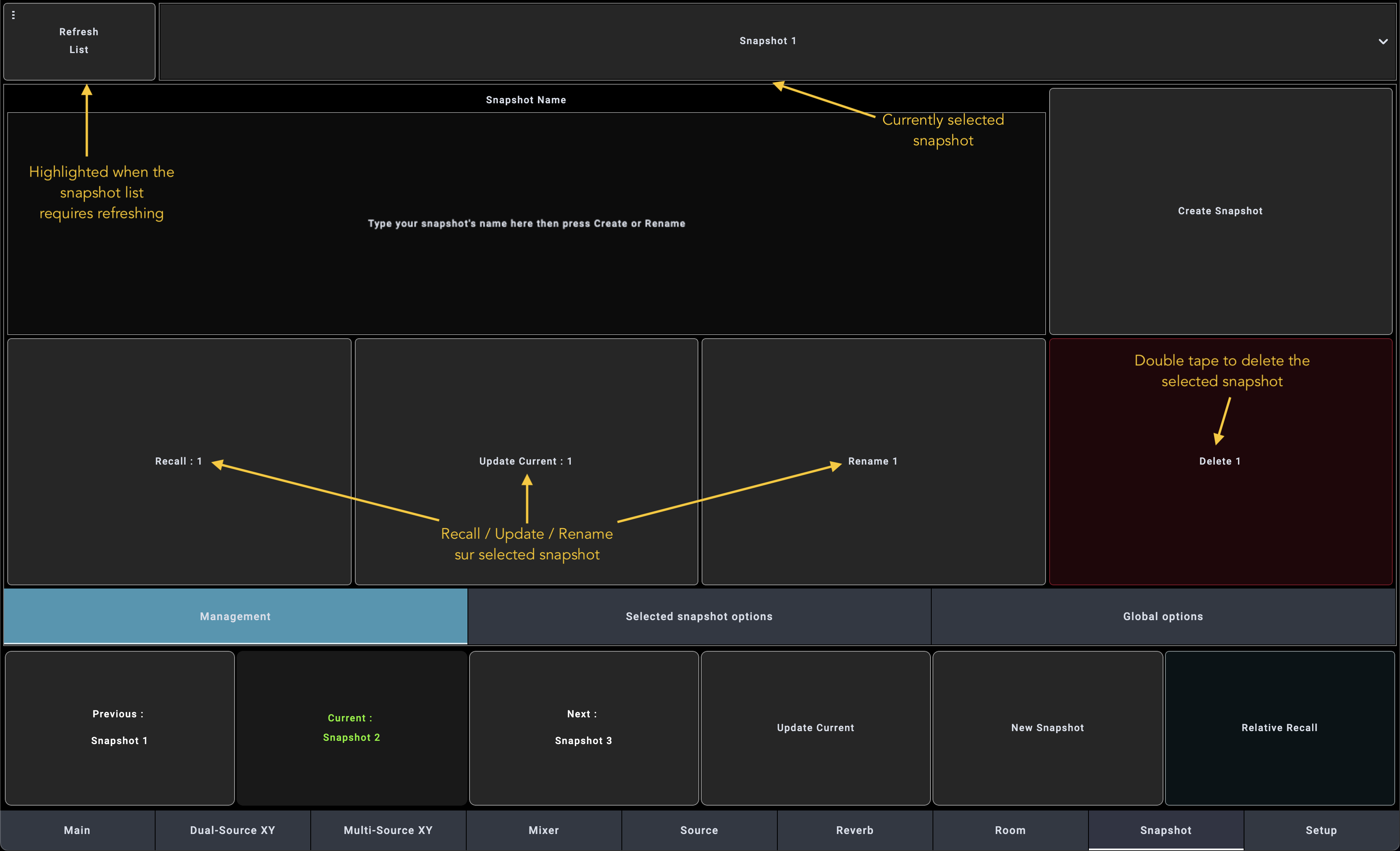This screenshot has height=851, width=1400.
Task: Tap Delete 1 to remove the snapshot
Action: pos(1220,461)
